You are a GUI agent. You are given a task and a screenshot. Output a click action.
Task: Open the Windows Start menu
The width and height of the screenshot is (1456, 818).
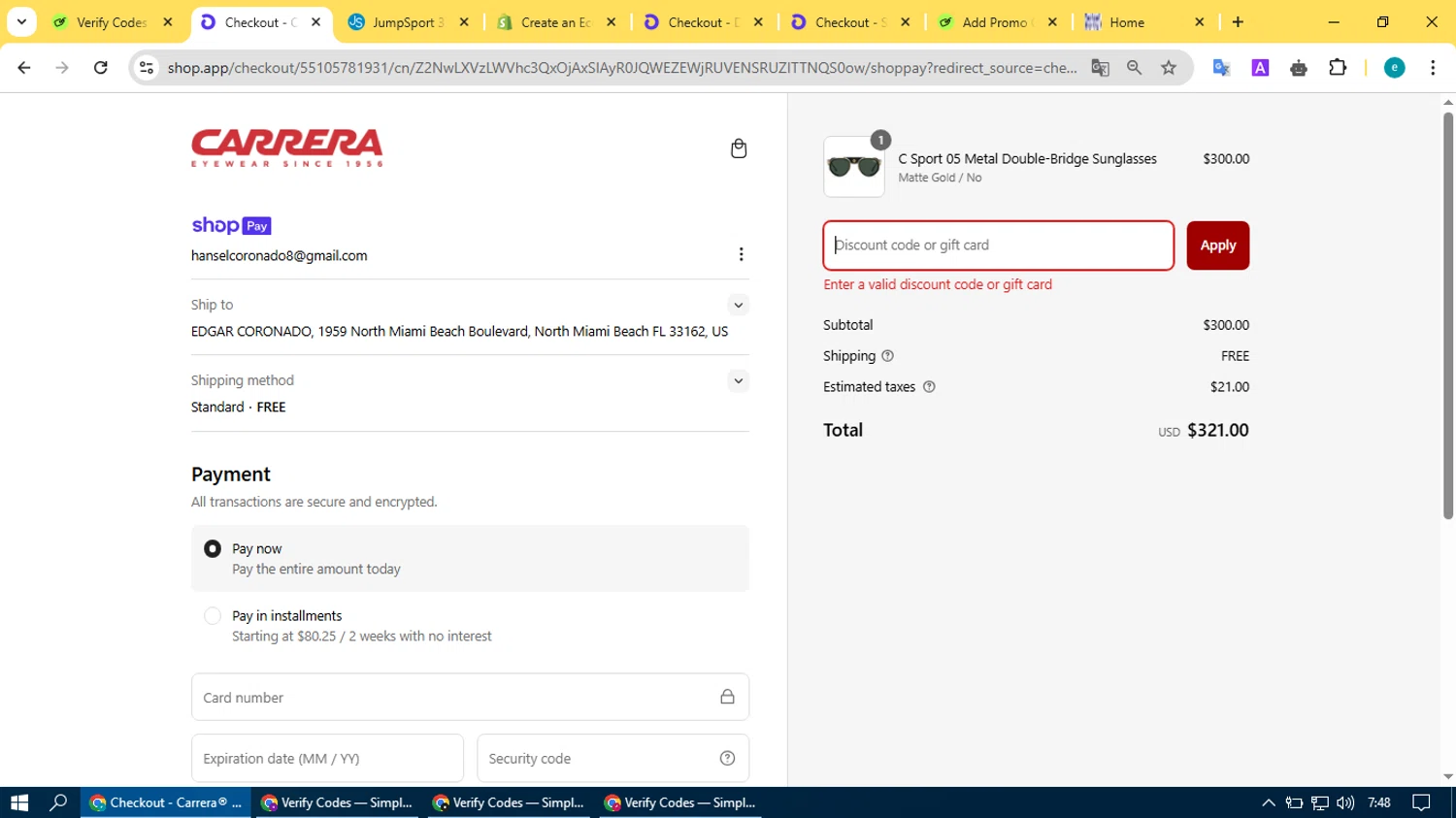[19, 802]
